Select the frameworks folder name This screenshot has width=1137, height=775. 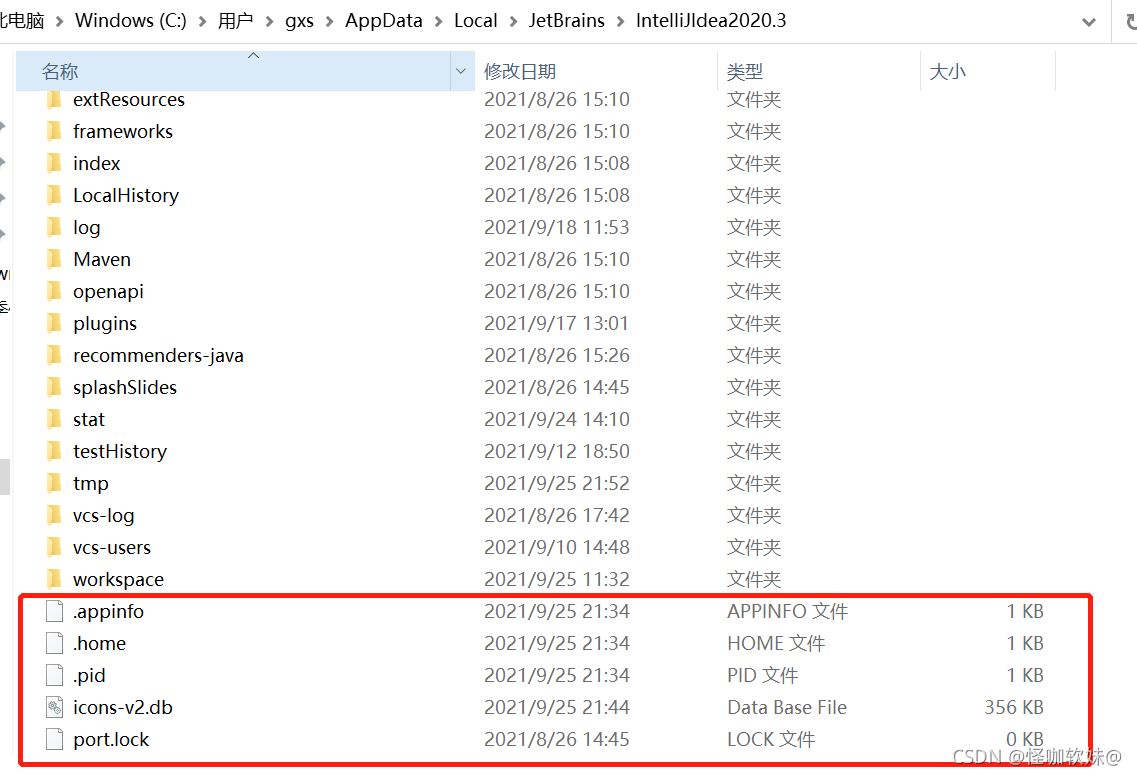click(x=123, y=131)
